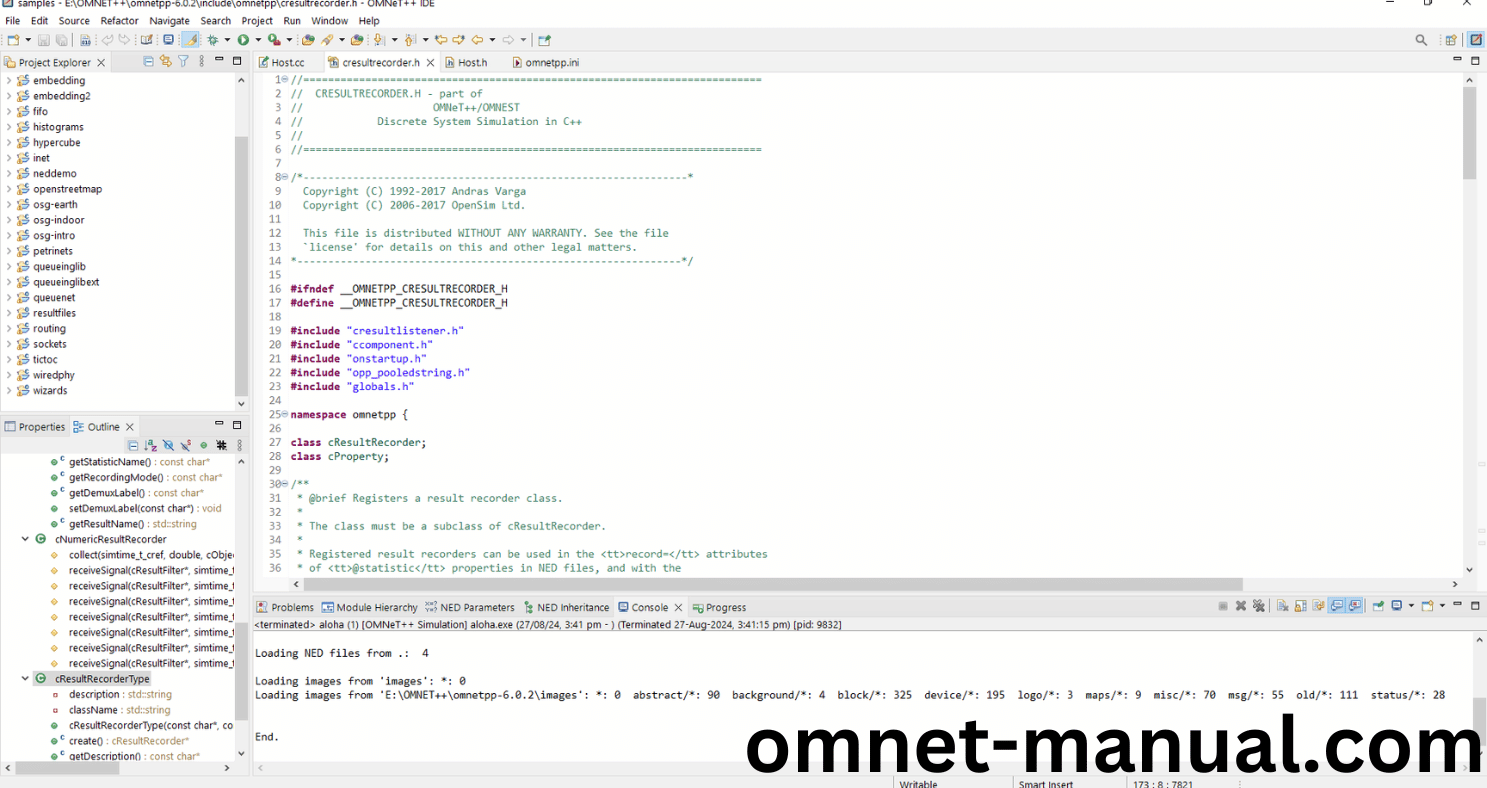Open the Run button dropdown arrow
Image resolution: width=1487 pixels, height=788 pixels.
coord(257,40)
